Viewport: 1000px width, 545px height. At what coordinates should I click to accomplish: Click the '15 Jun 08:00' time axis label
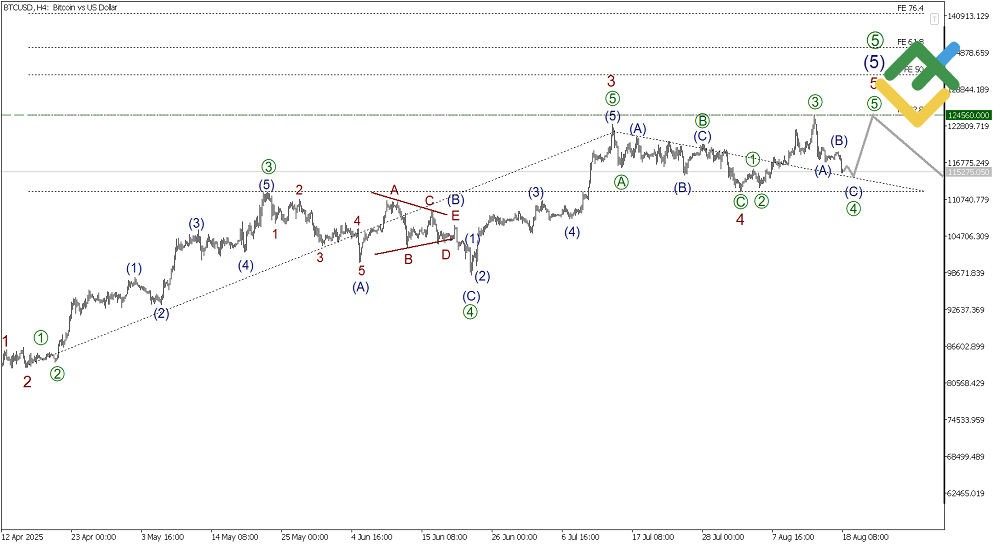point(444,537)
